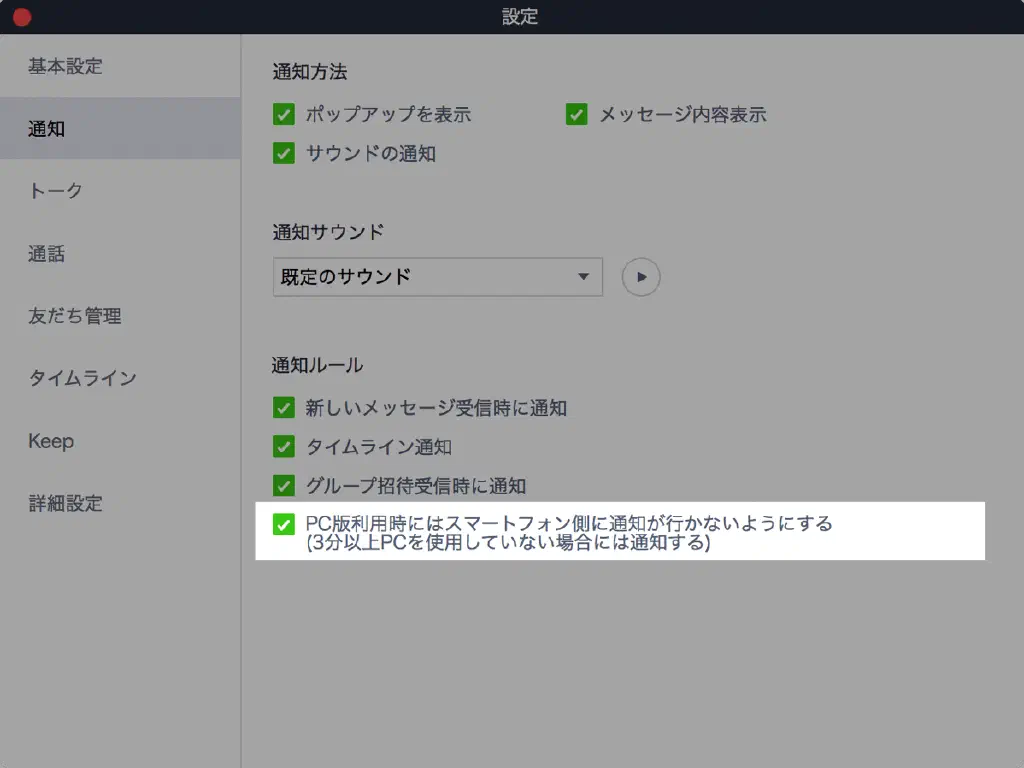Toggle グループ招待受信時に通知 checkbox

(x=284, y=486)
